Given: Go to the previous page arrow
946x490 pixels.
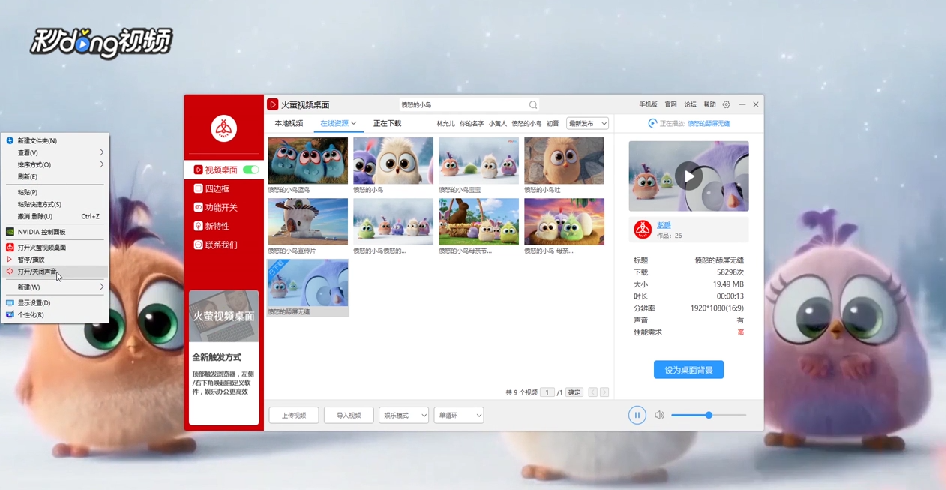Looking at the screenshot, I should pos(593,392).
